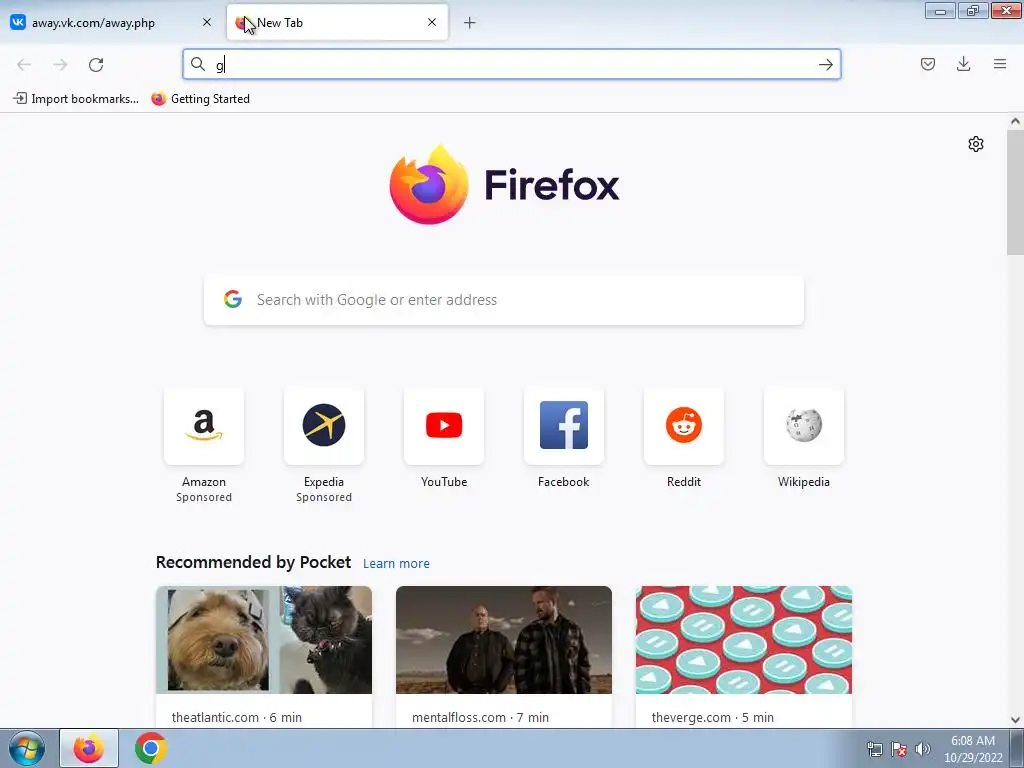Click the Forward navigation arrow

[60, 64]
